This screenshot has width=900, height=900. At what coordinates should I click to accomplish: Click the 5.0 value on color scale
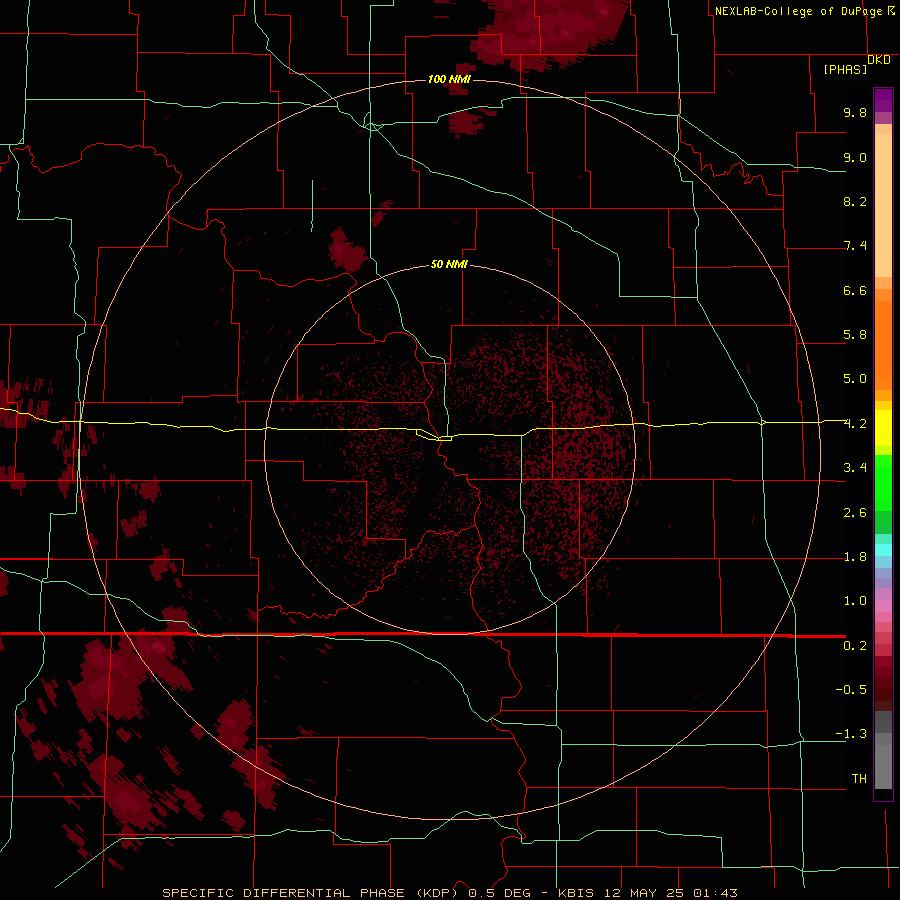(855, 379)
